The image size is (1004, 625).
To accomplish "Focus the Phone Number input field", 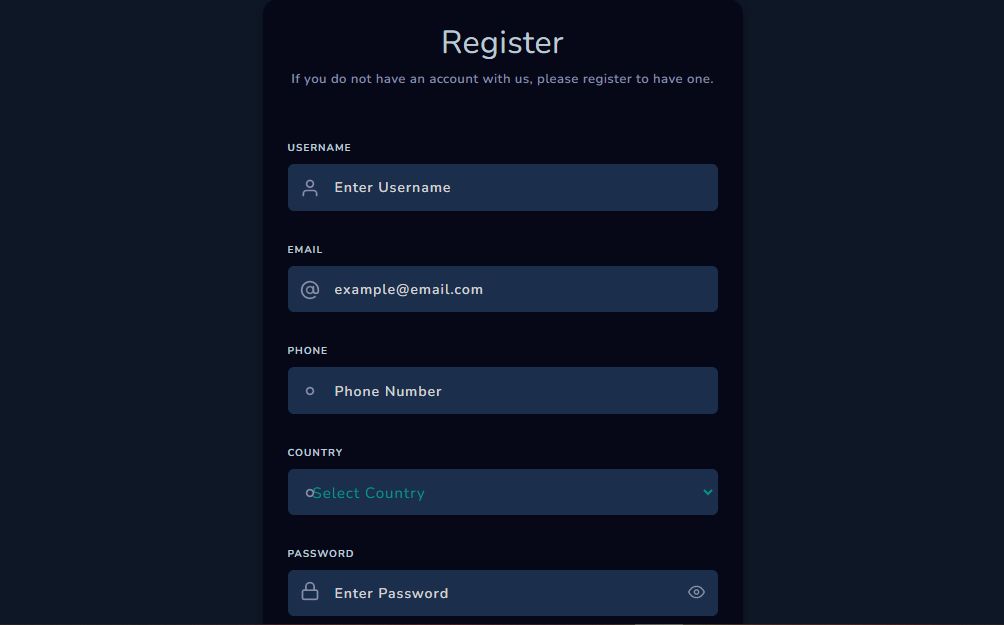I will tap(520, 391).
